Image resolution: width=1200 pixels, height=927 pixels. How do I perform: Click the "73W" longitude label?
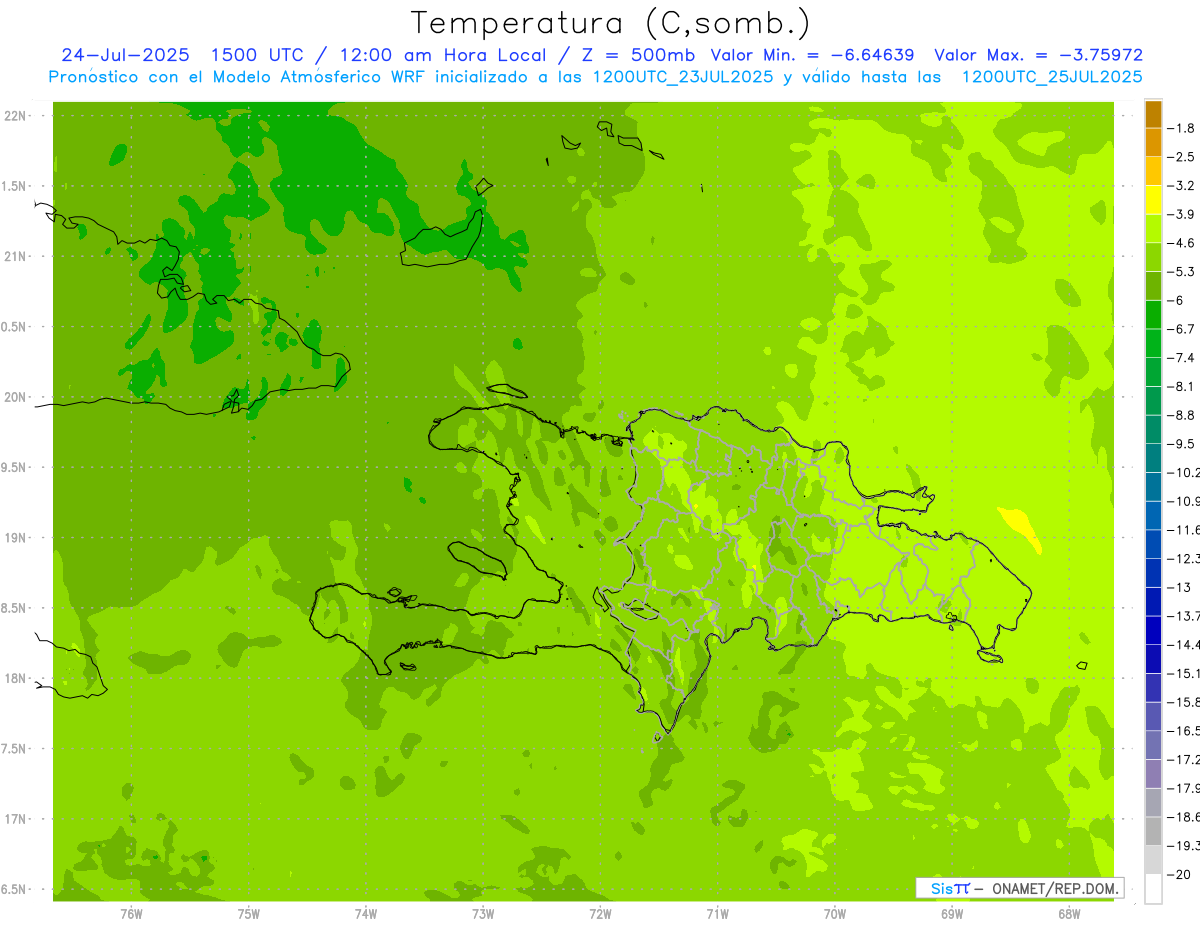483,913
